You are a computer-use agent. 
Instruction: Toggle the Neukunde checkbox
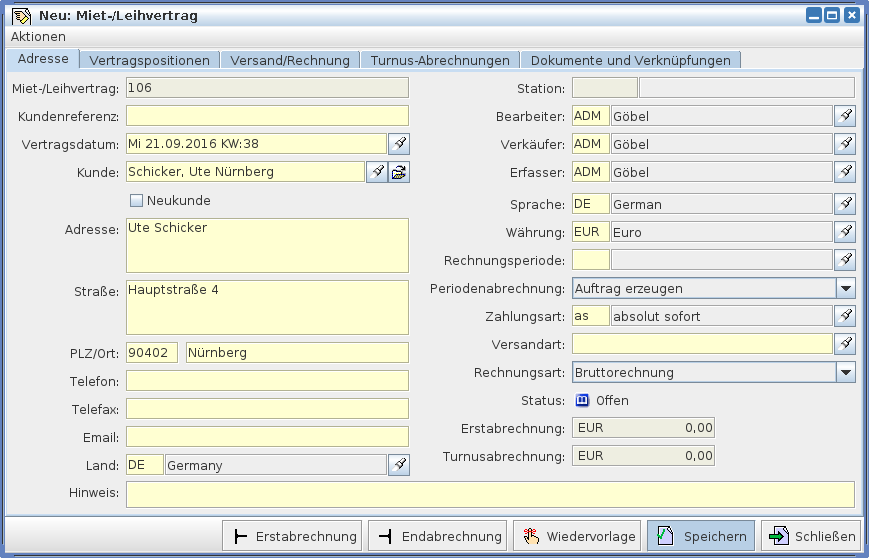[x=137, y=200]
